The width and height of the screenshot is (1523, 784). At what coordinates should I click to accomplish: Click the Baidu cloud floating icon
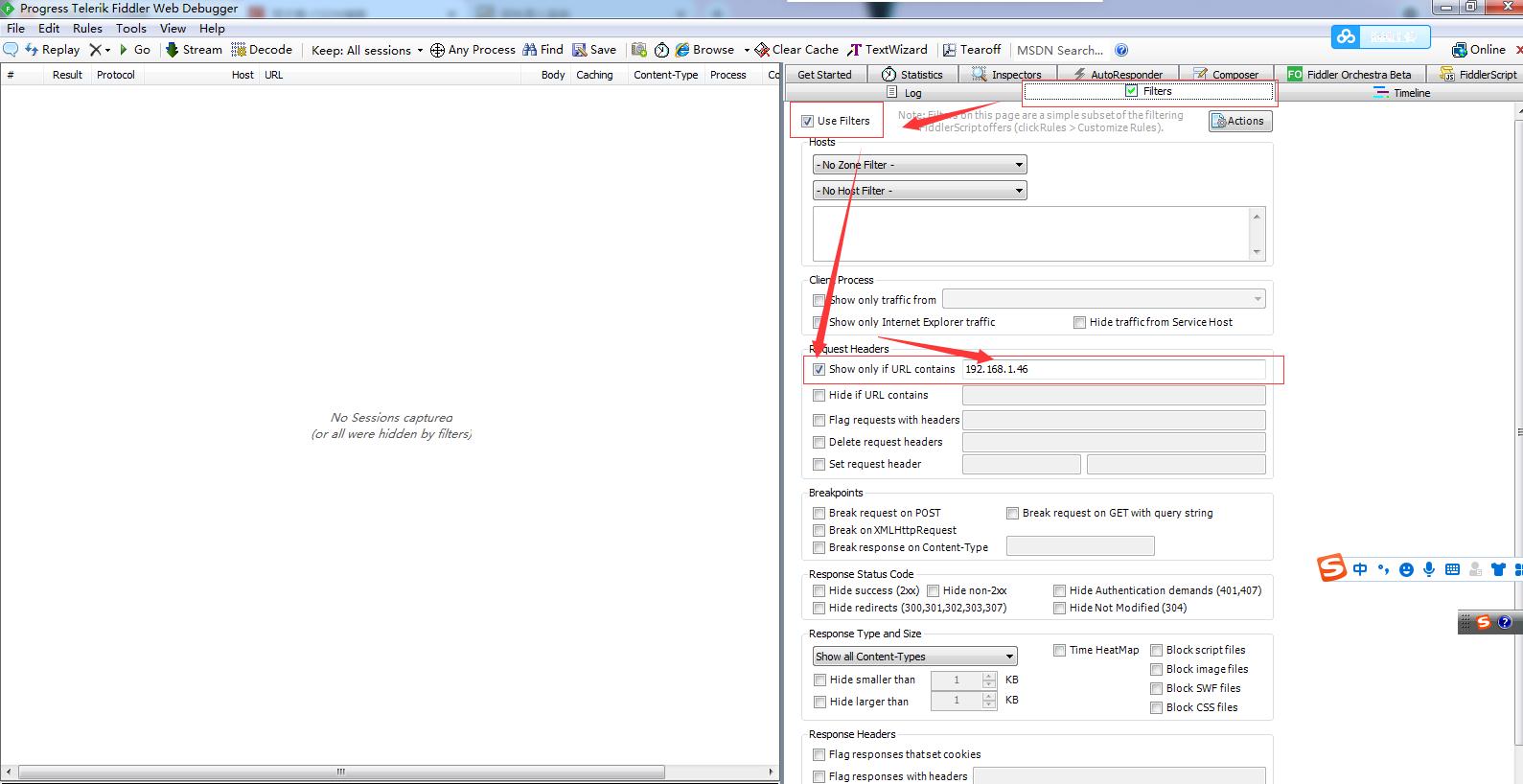click(x=1347, y=36)
